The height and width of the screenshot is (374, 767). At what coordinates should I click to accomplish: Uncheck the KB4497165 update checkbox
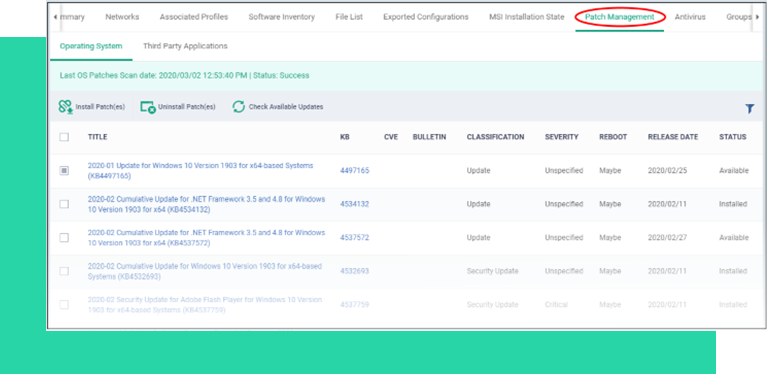tap(64, 171)
